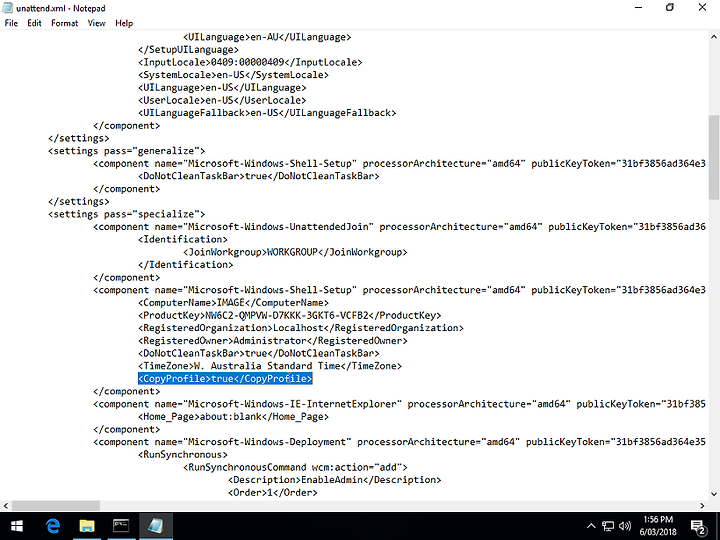
Task: Click the opening RunSynchronous tag line
Action: pos(183,455)
